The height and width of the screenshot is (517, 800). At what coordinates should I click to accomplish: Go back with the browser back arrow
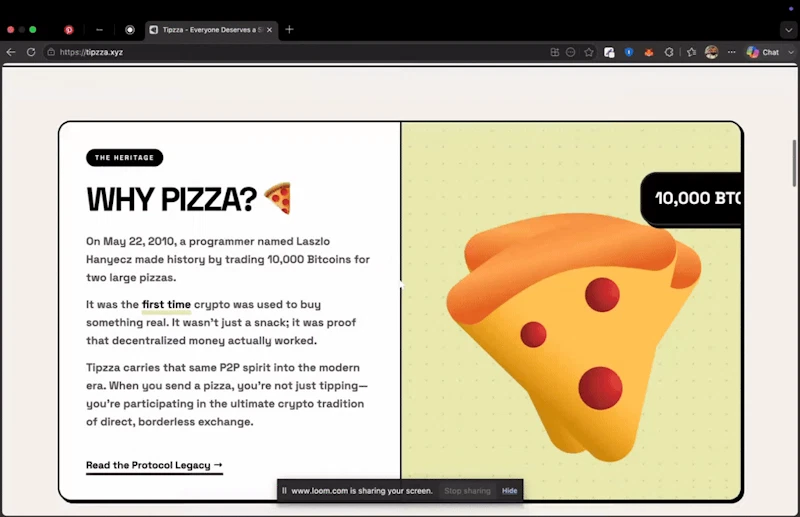coord(11,52)
